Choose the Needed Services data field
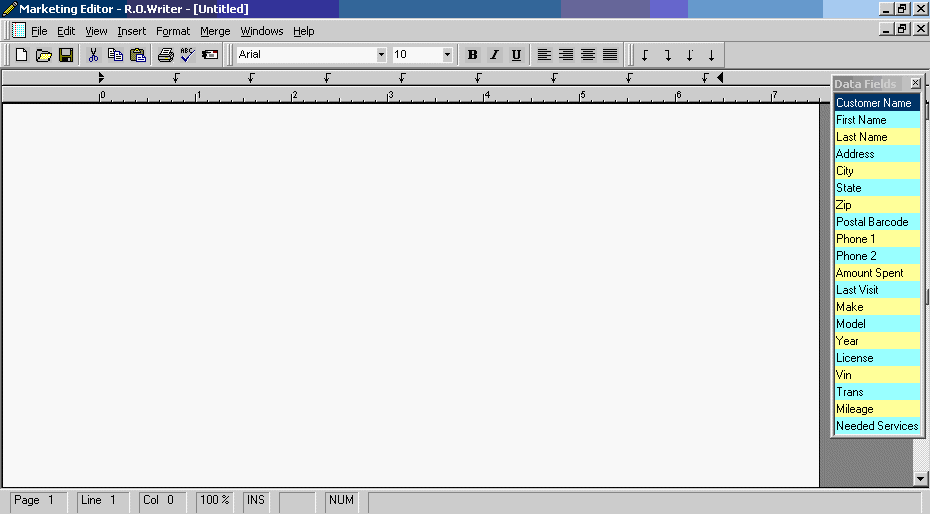This screenshot has width=930, height=514. coord(876,426)
